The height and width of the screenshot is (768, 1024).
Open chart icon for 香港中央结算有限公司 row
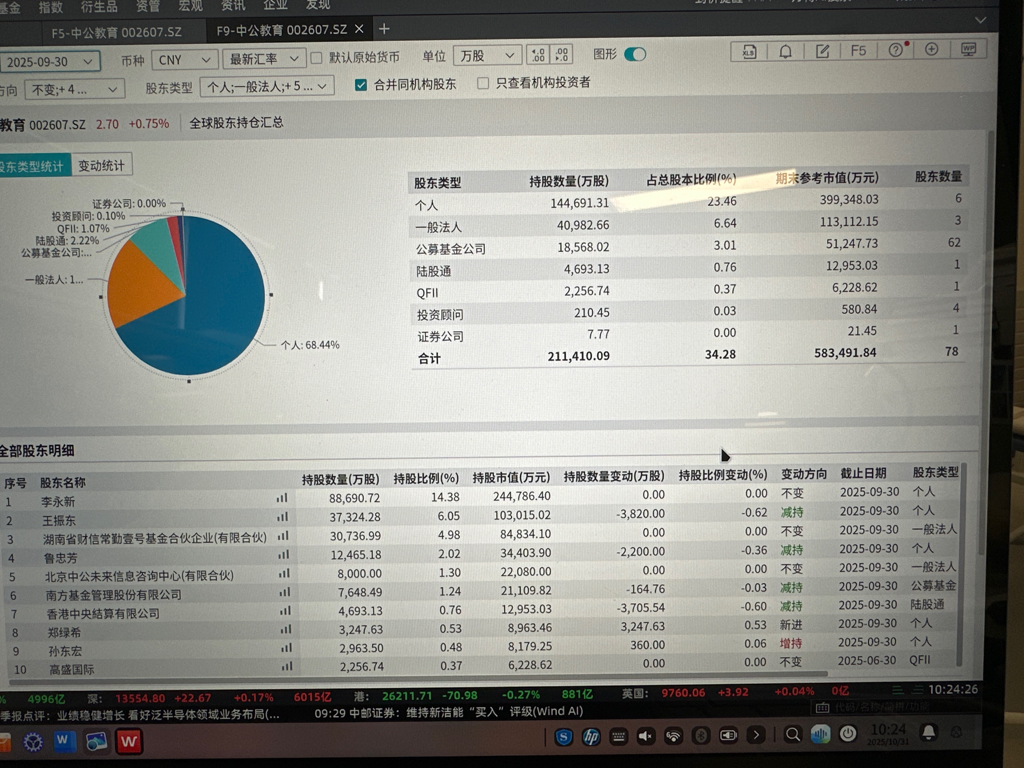click(285, 611)
